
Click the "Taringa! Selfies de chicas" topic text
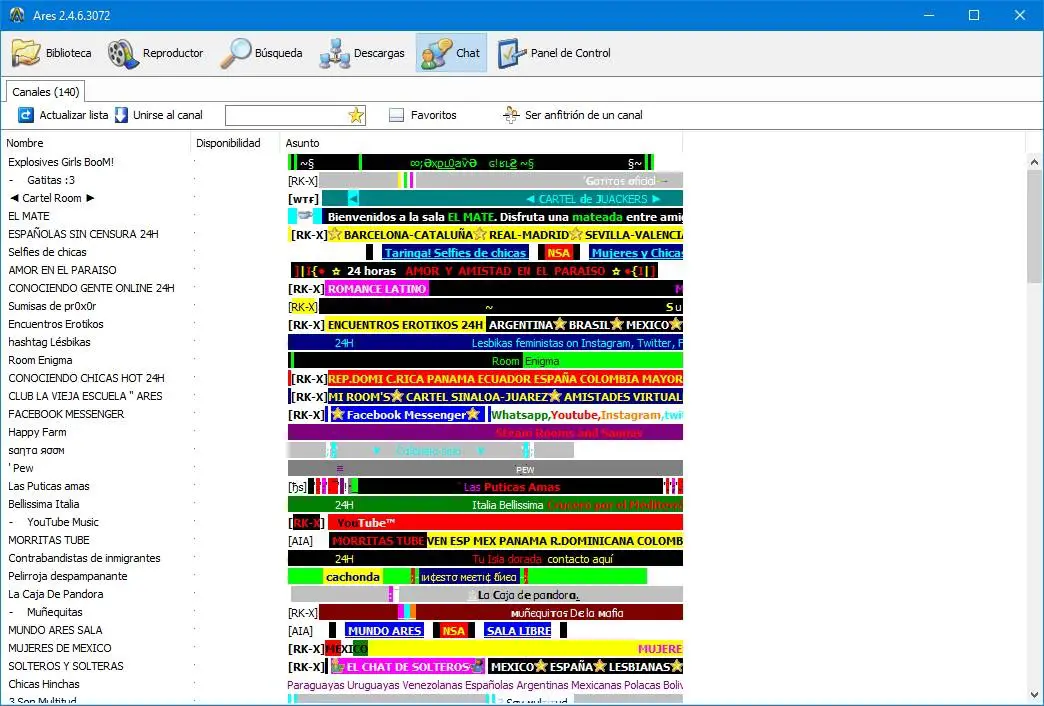[x=455, y=252]
